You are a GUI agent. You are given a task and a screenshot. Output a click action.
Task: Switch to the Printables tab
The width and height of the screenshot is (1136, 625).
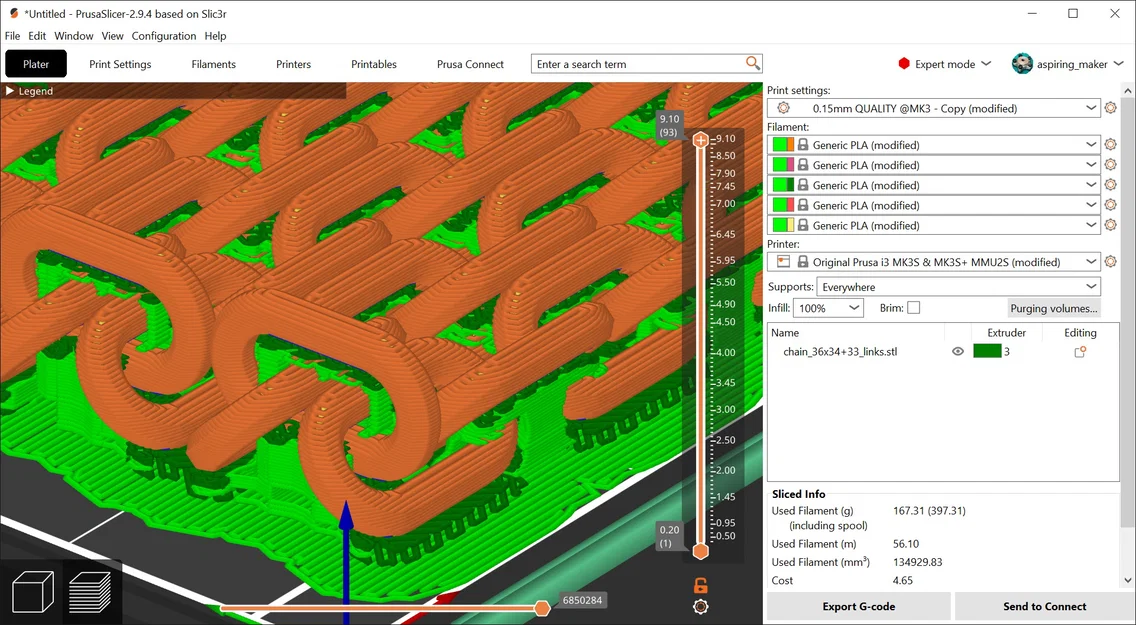pyautogui.click(x=374, y=64)
